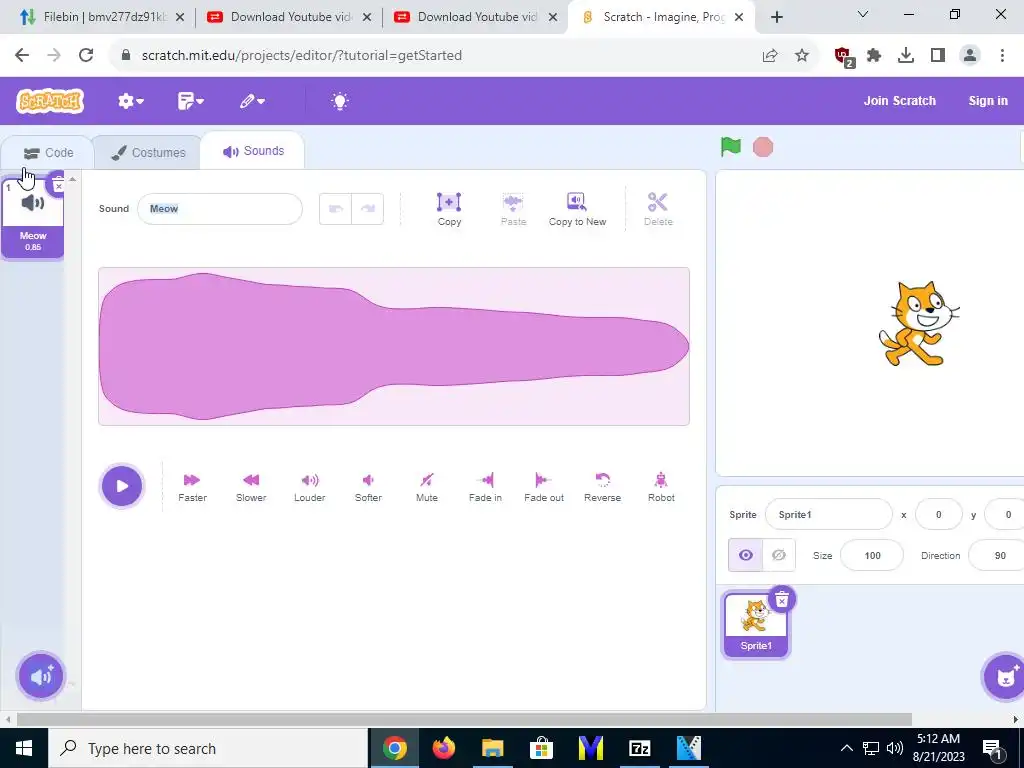1024x768 pixels.
Task: Click the Sprite name field
Action: (828, 515)
